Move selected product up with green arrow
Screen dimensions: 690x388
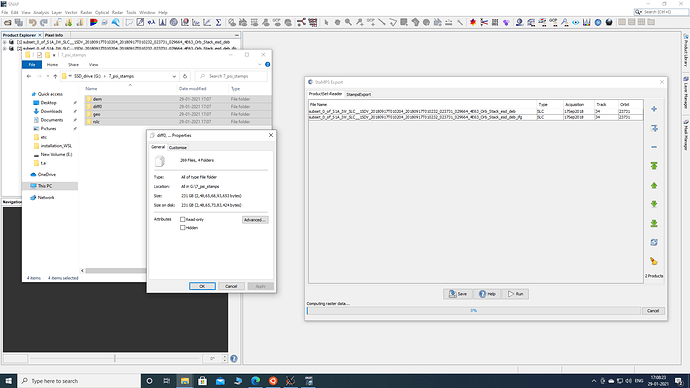(654, 185)
